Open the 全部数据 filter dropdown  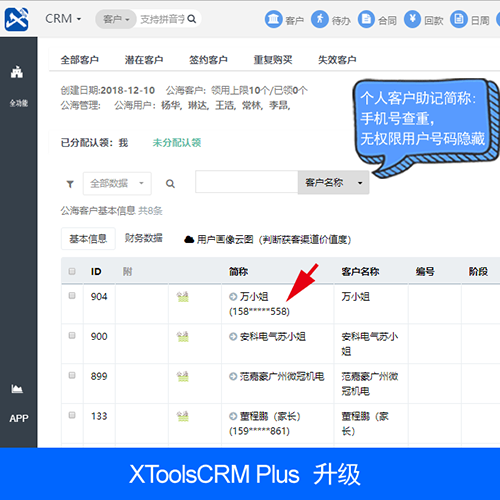coord(117,183)
